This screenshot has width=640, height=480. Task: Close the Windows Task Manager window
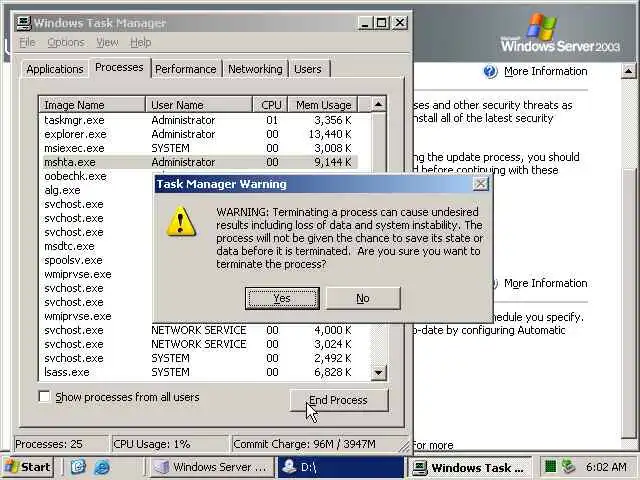[x=400, y=23]
